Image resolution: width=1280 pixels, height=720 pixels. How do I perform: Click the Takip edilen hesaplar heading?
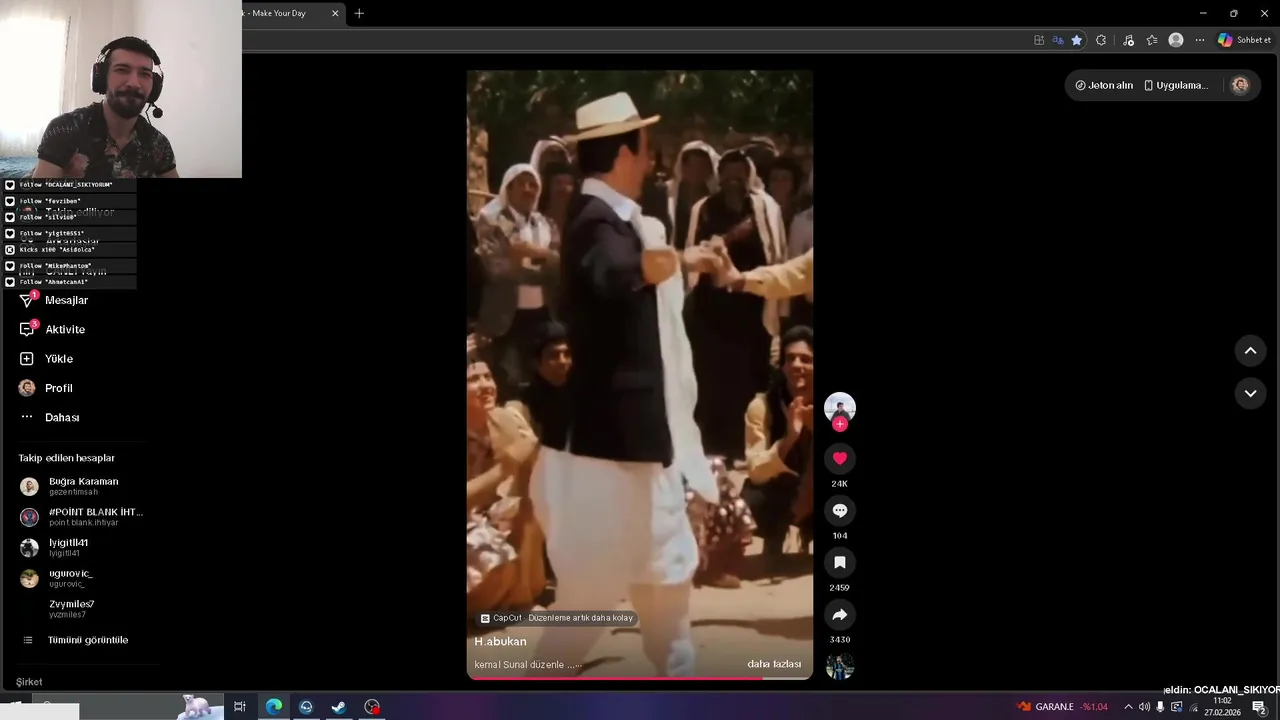pos(66,458)
